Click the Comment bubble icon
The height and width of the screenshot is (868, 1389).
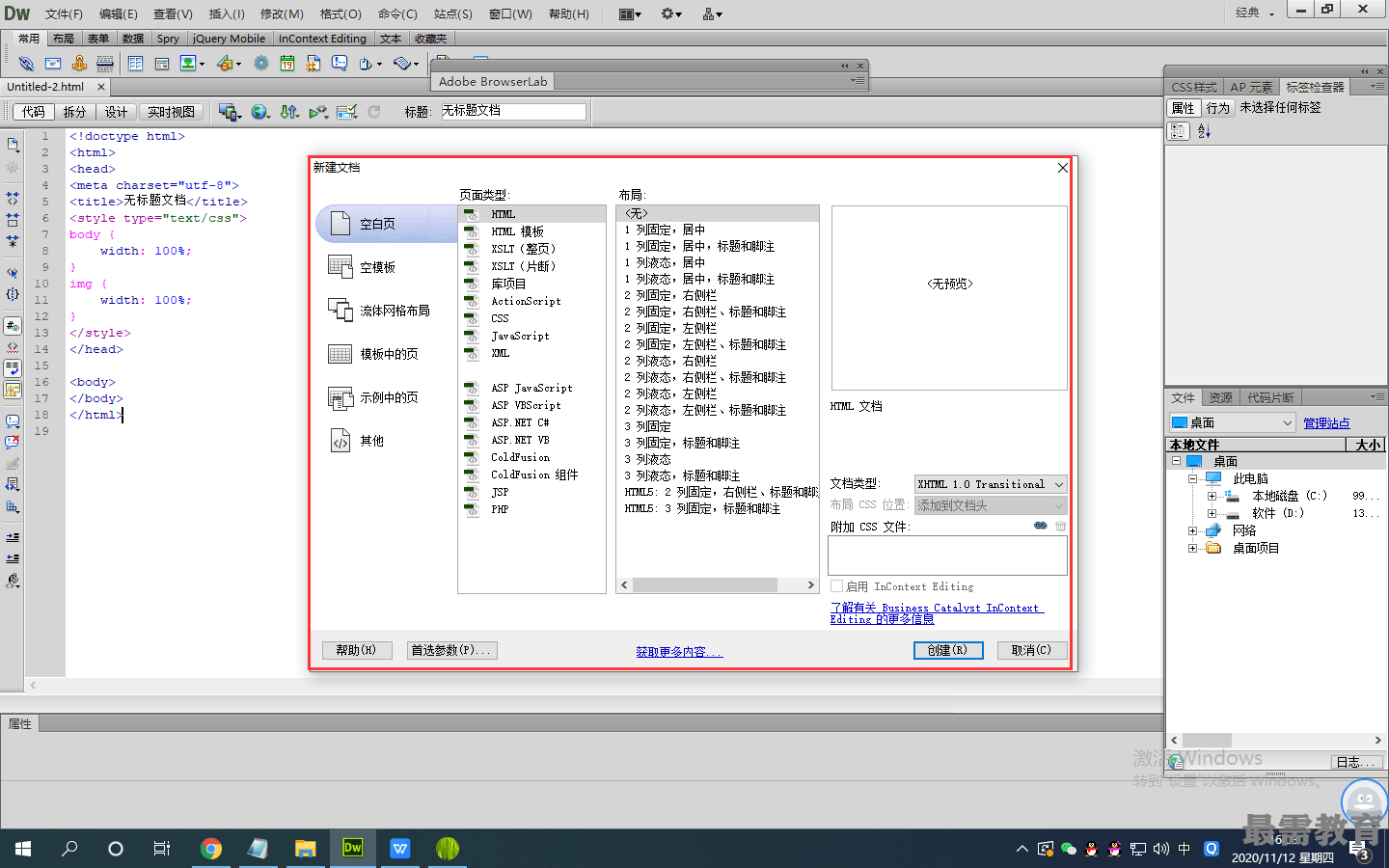[x=340, y=63]
